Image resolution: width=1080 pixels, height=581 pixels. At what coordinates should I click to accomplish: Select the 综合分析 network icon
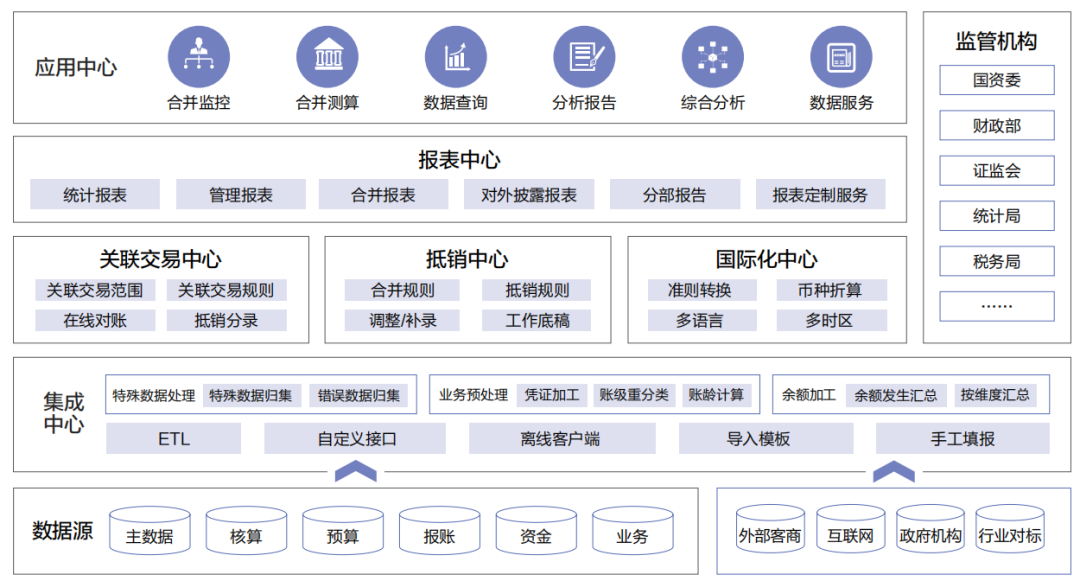click(x=713, y=56)
